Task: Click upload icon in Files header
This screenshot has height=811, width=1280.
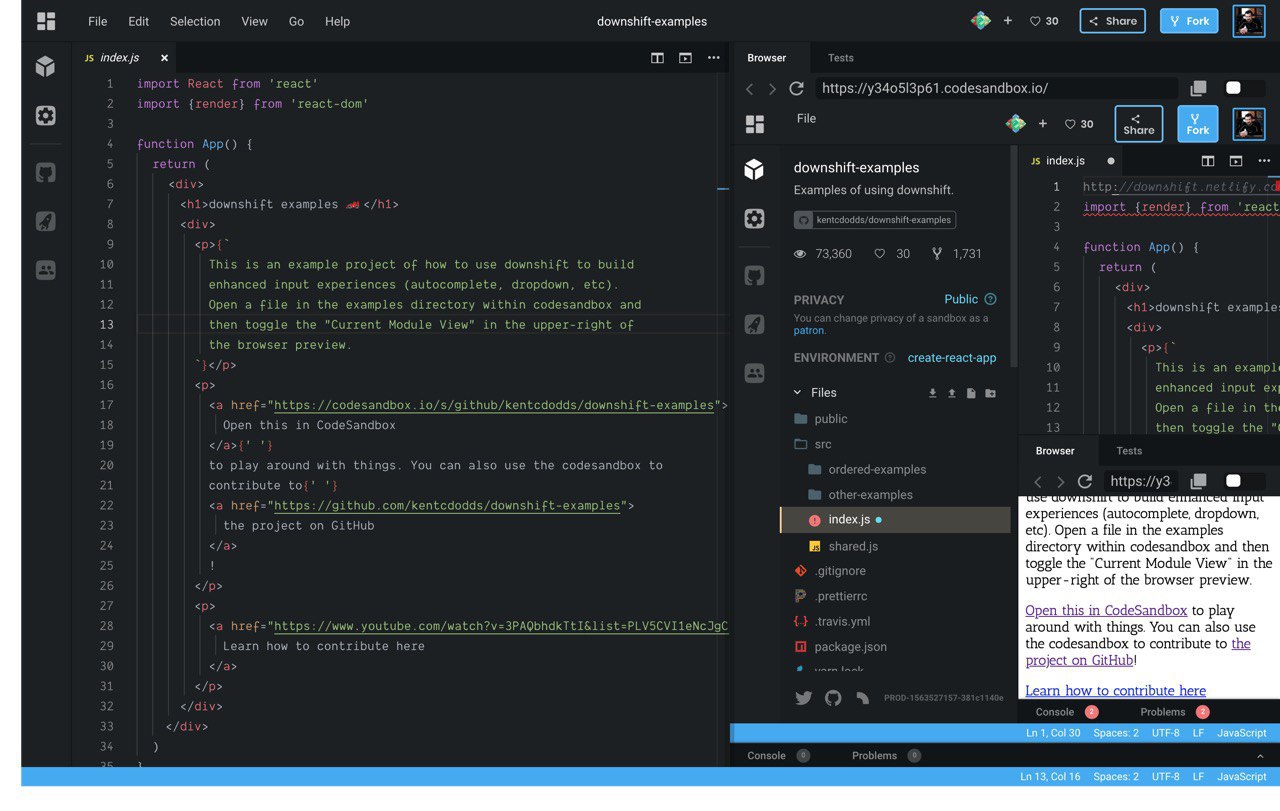Action: [x=951, y=393]
